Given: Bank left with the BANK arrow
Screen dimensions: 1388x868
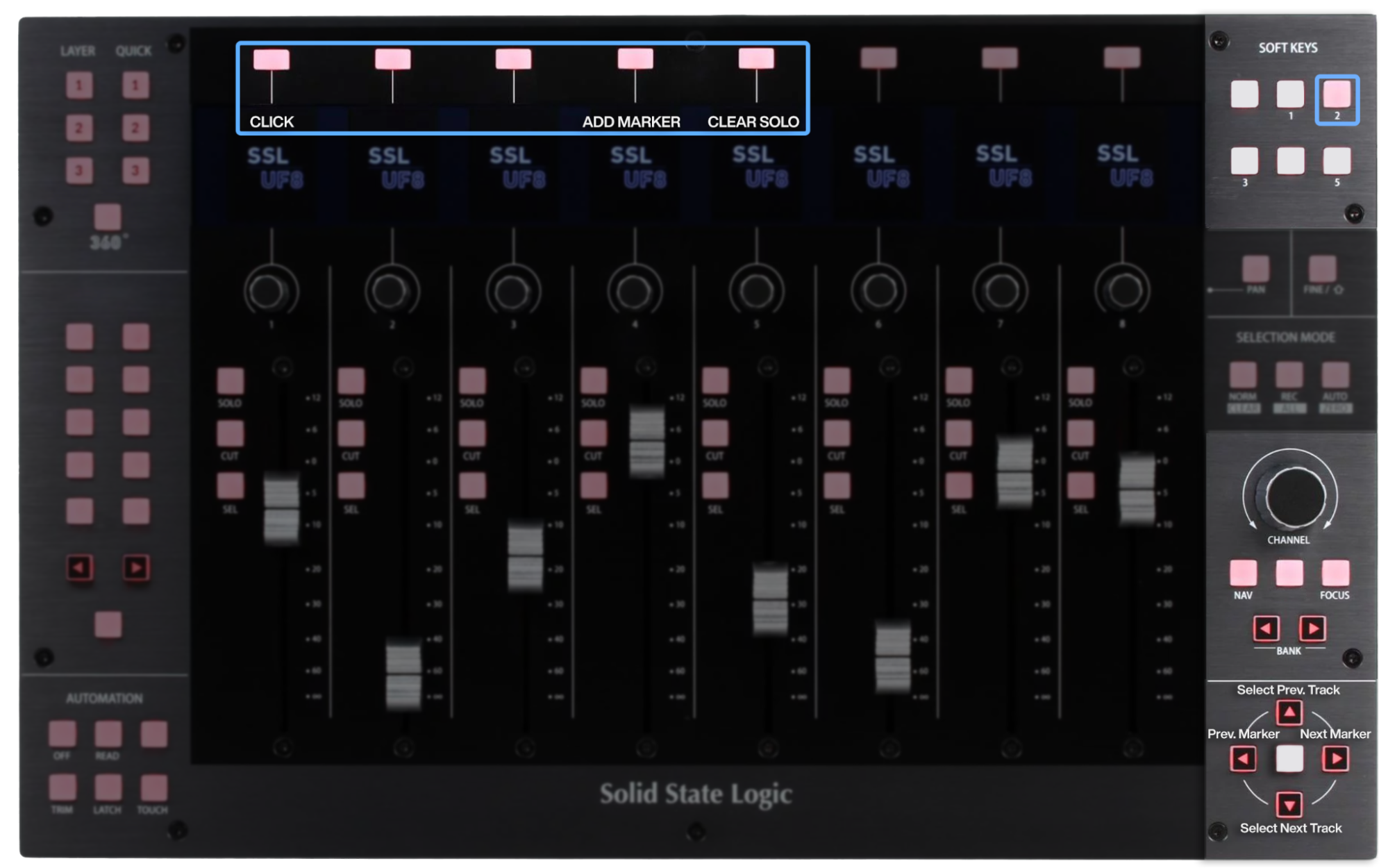Looking at the screenshot, I should 1266,628.
